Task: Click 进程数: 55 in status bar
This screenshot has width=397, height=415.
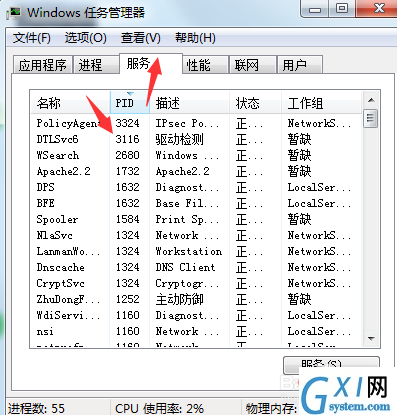Action: [36, 408]
